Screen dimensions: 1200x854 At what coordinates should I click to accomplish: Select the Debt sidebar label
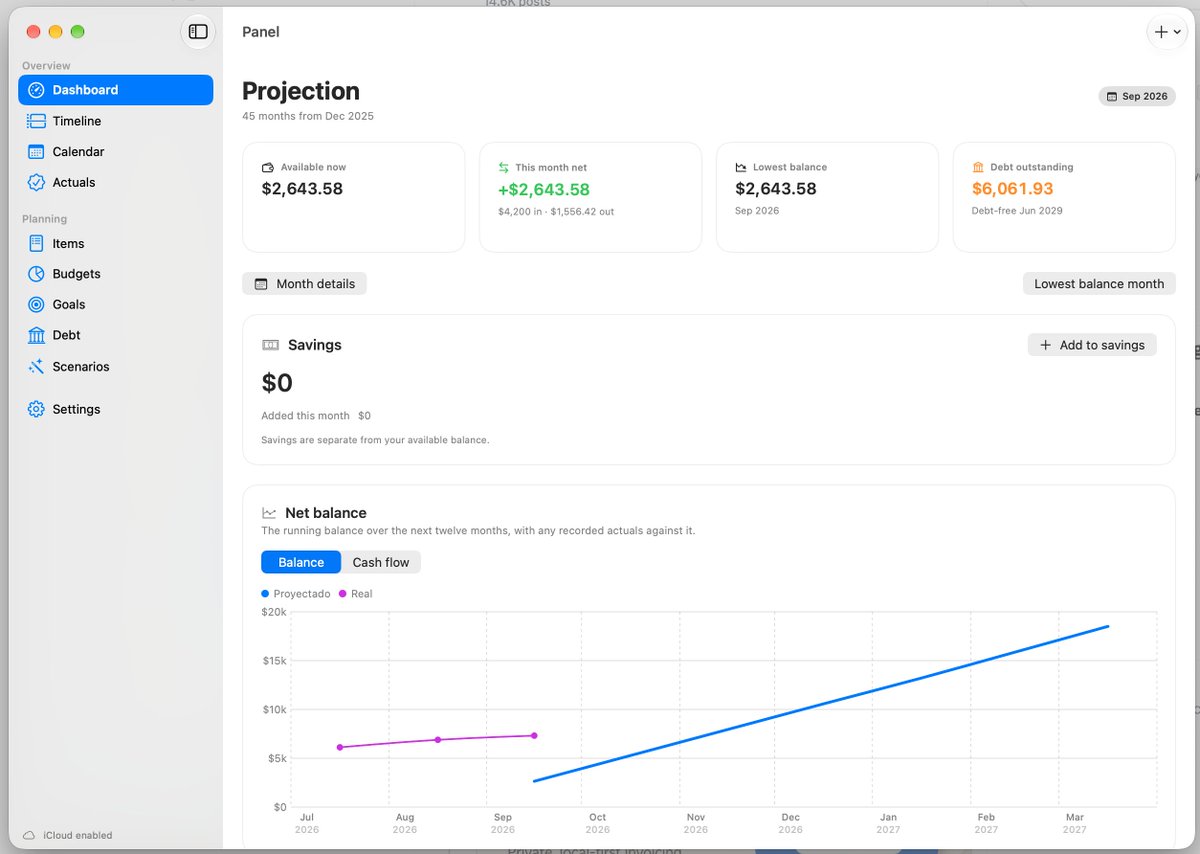coord(67,335)
